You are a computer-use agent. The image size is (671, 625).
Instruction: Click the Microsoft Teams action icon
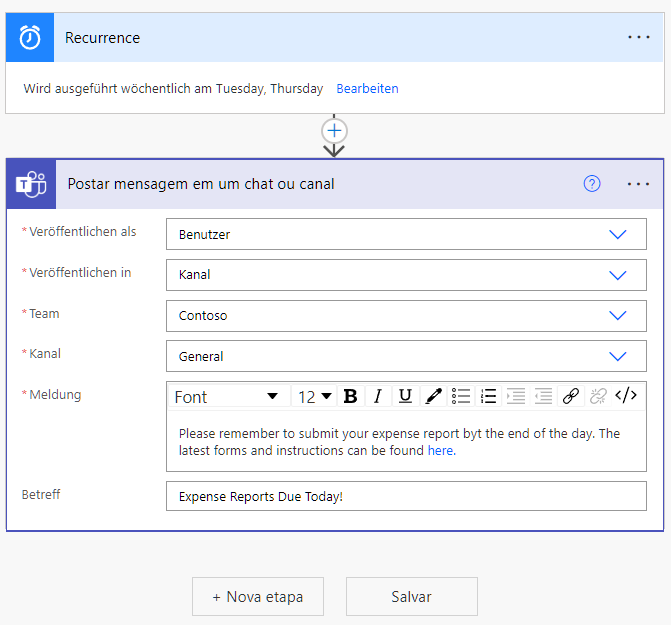point(31,184)
